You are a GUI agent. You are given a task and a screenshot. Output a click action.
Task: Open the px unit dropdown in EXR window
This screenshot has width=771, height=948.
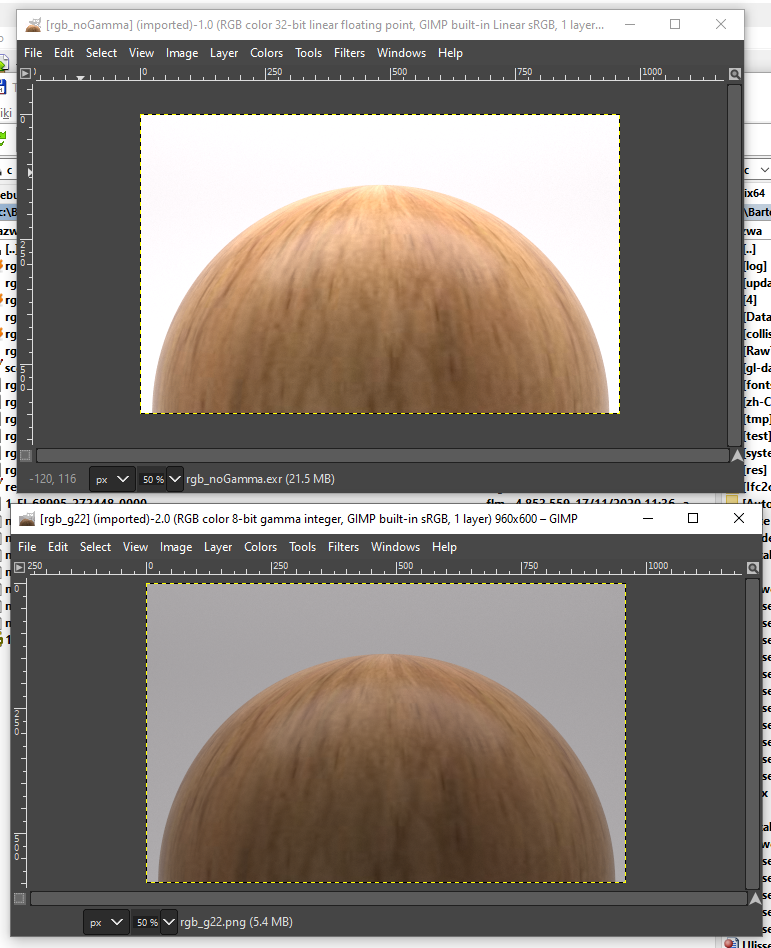(x=111, y=479)
